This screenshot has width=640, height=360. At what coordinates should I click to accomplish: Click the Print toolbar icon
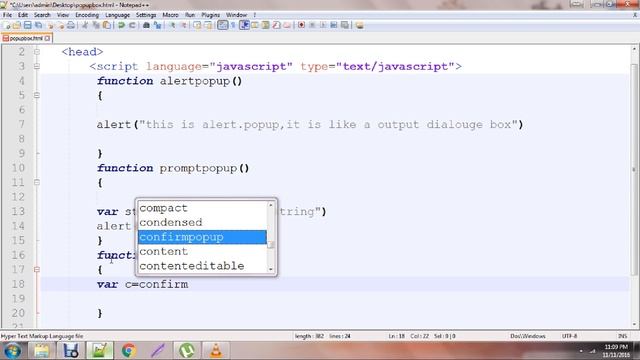(x=71, y=25)
